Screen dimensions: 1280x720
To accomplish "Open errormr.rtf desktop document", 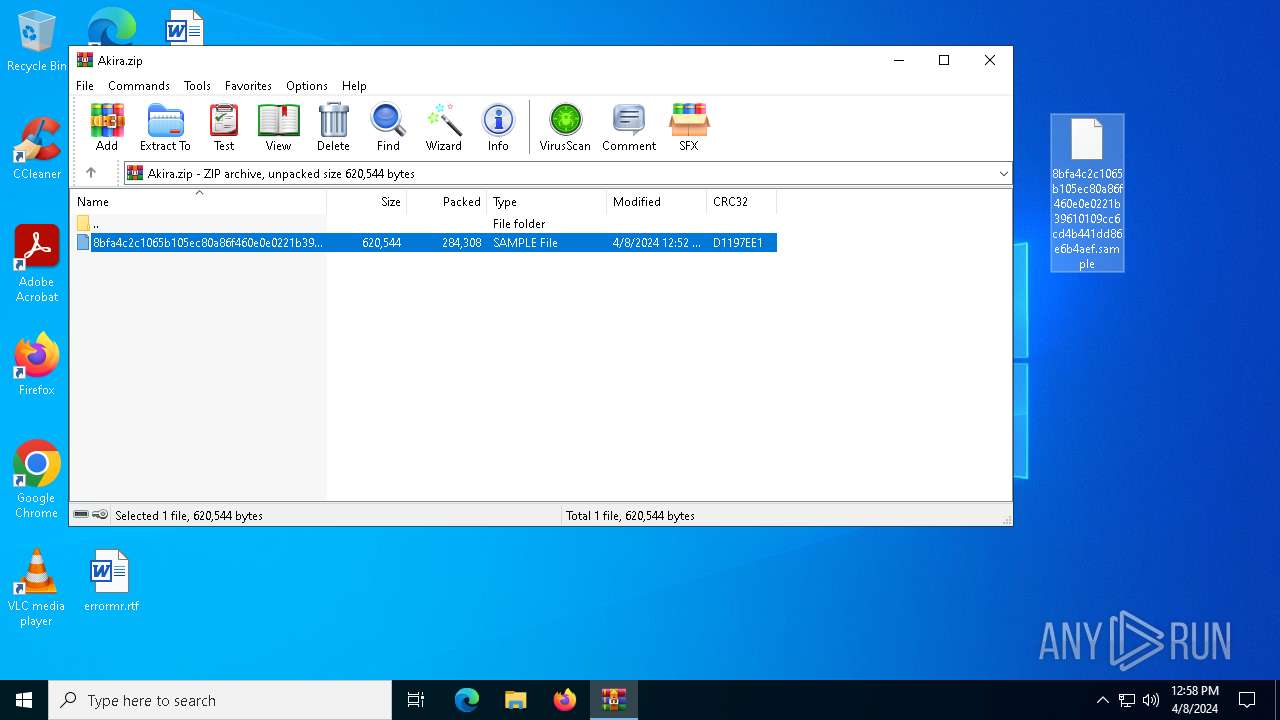I will click(x=111, y=581).
